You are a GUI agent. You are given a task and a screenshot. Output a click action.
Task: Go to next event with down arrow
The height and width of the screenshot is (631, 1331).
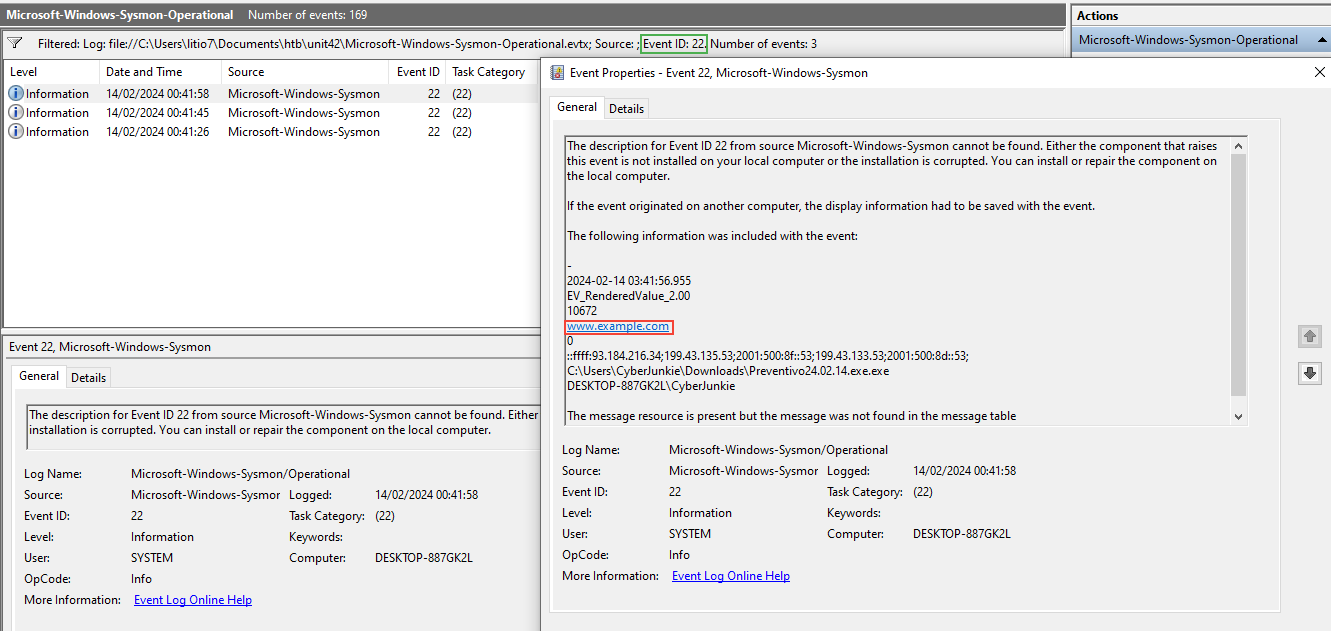(x=1309, y=373)
